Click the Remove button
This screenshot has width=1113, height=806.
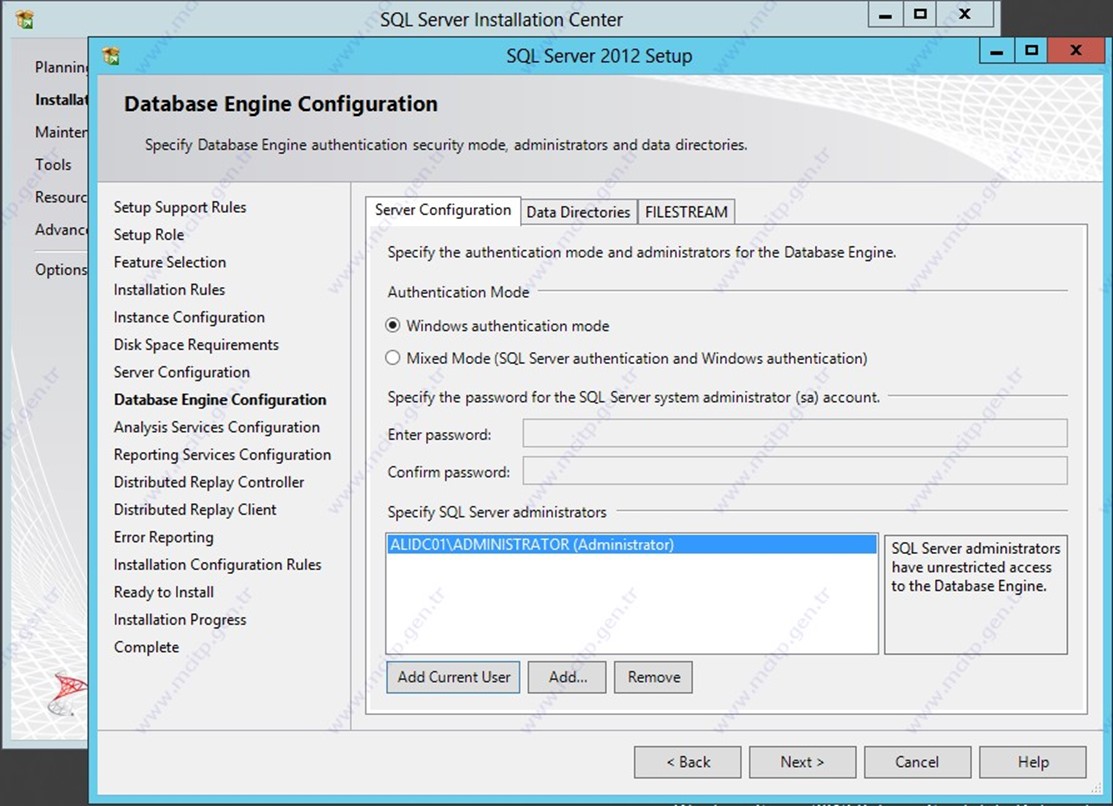[653, 677]
